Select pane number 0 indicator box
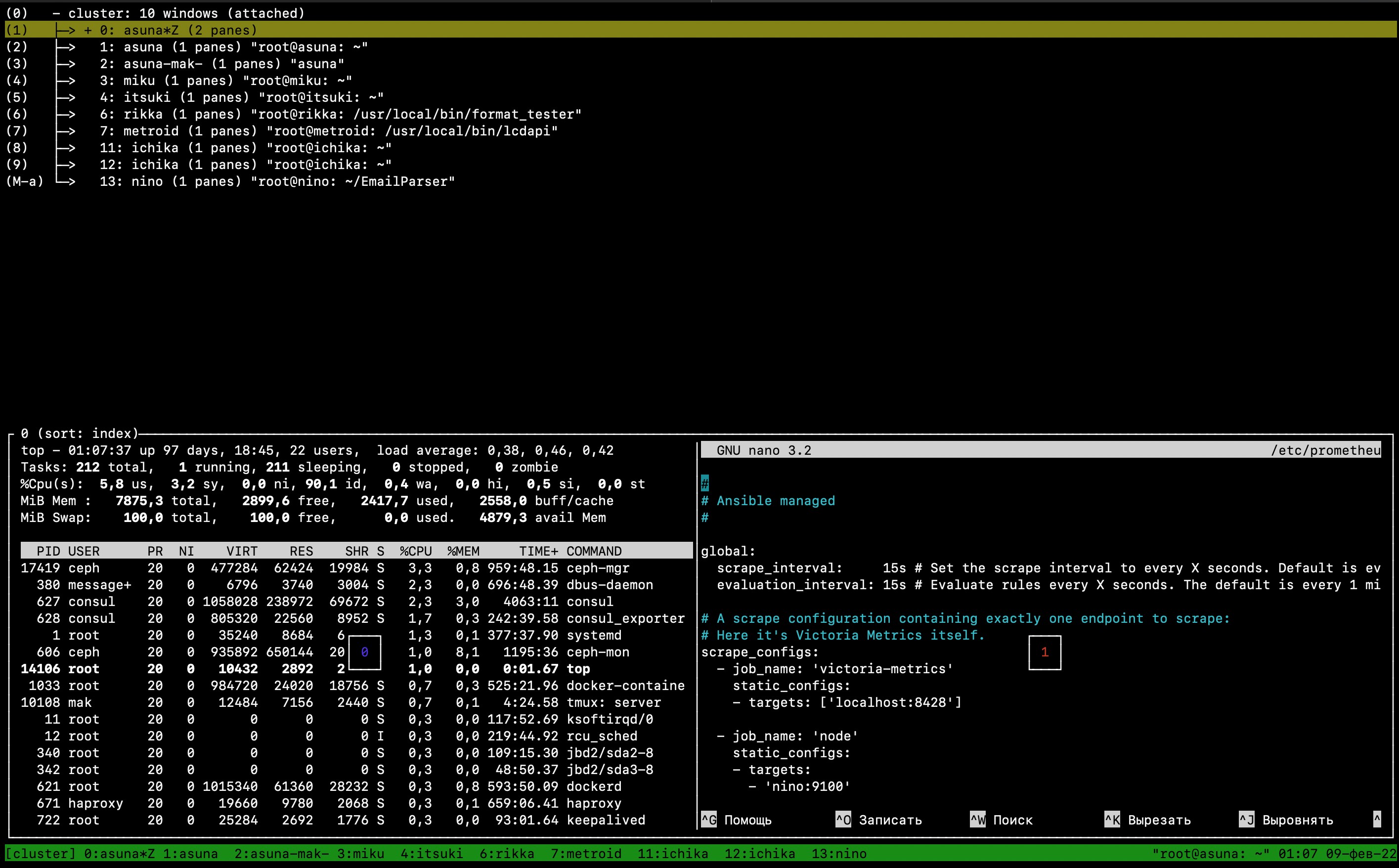The height and width of the screenshot is (868, 1399). [x=364, y=652]
